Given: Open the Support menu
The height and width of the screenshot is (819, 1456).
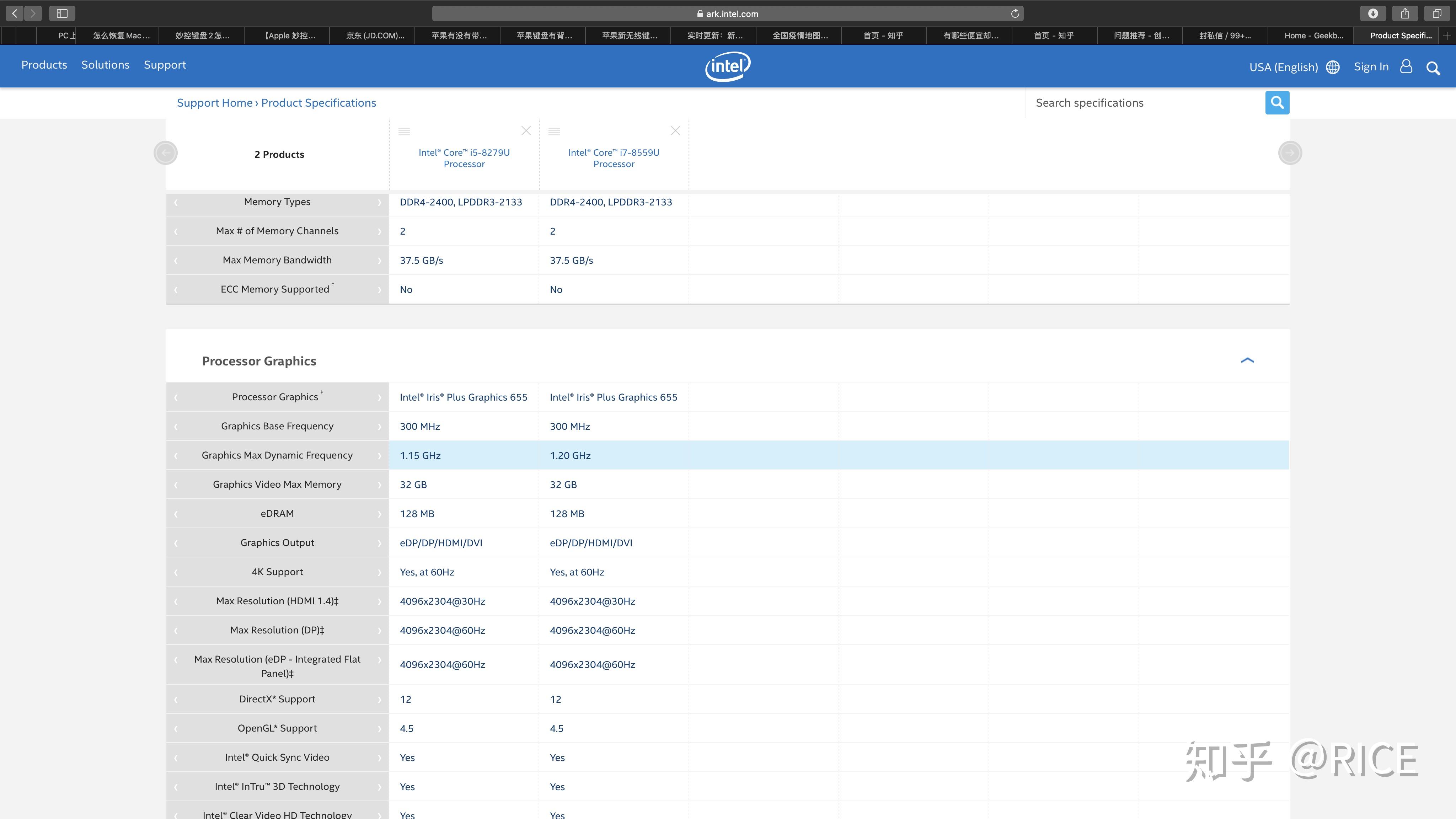Looking at the screenshot, I should [165, 65].
